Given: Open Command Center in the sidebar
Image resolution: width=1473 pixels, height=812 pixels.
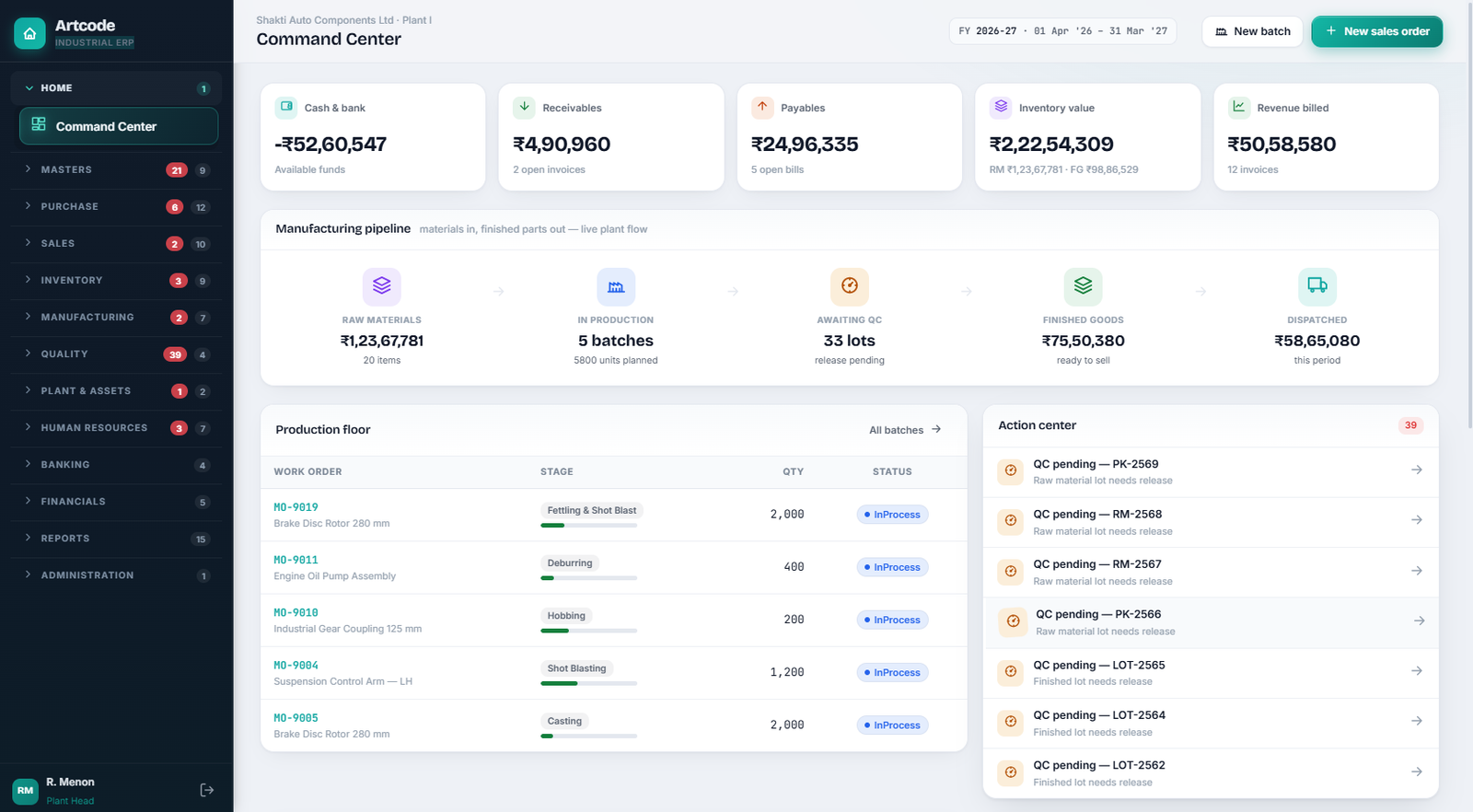Looking at the screenshot, I should pos(119,126).
